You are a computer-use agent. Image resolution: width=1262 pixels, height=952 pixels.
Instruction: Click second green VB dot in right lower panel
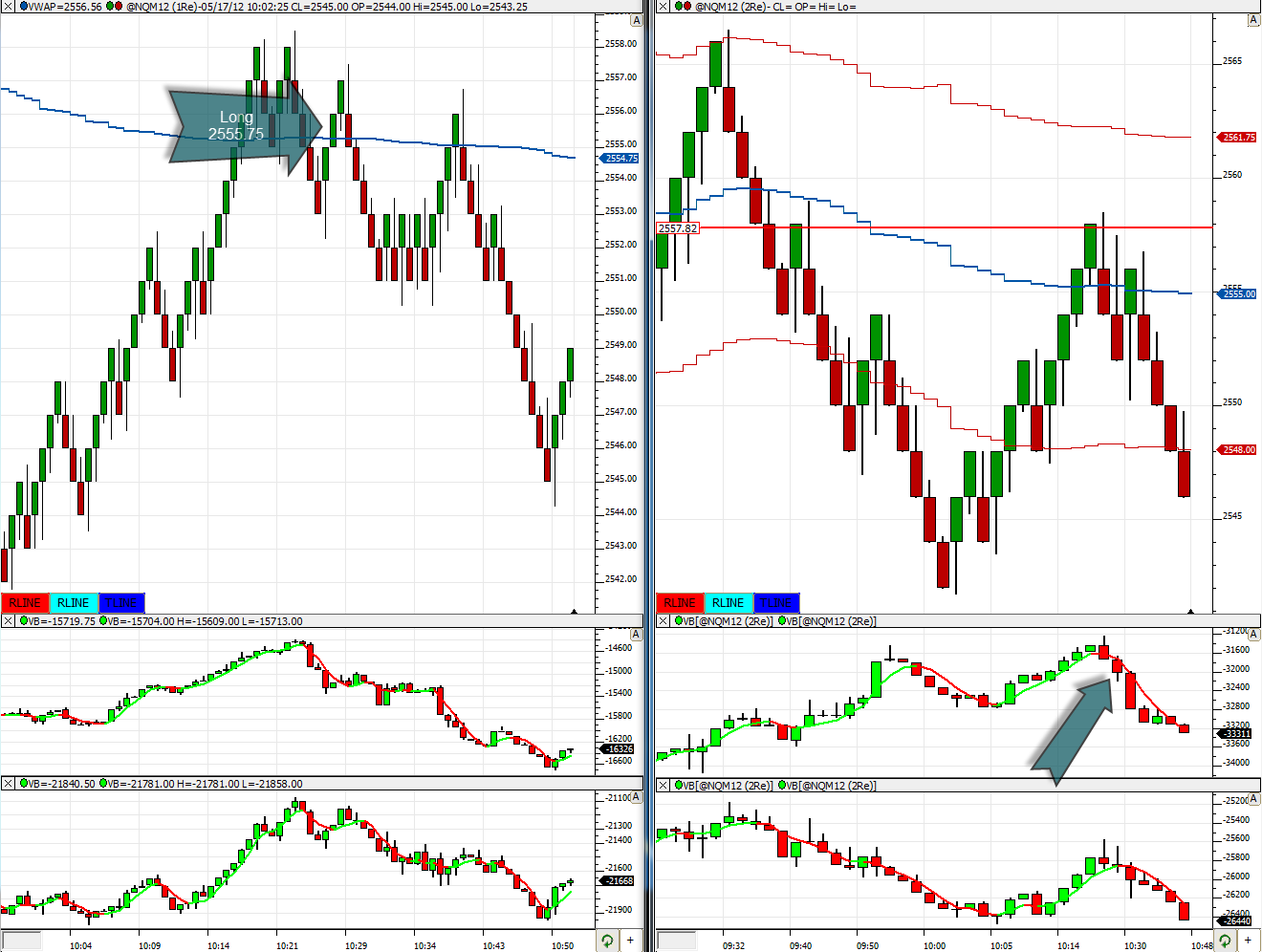tap(783, 785)
